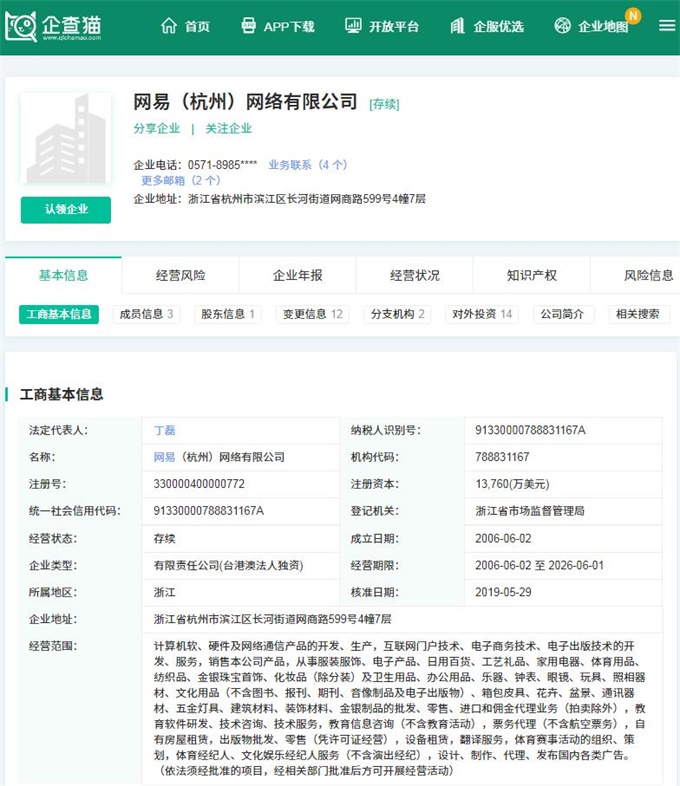This screenshot has width=680, height=786.
Task: Expand 更多邮箱 (2个) list
Action: coord(180,181)
